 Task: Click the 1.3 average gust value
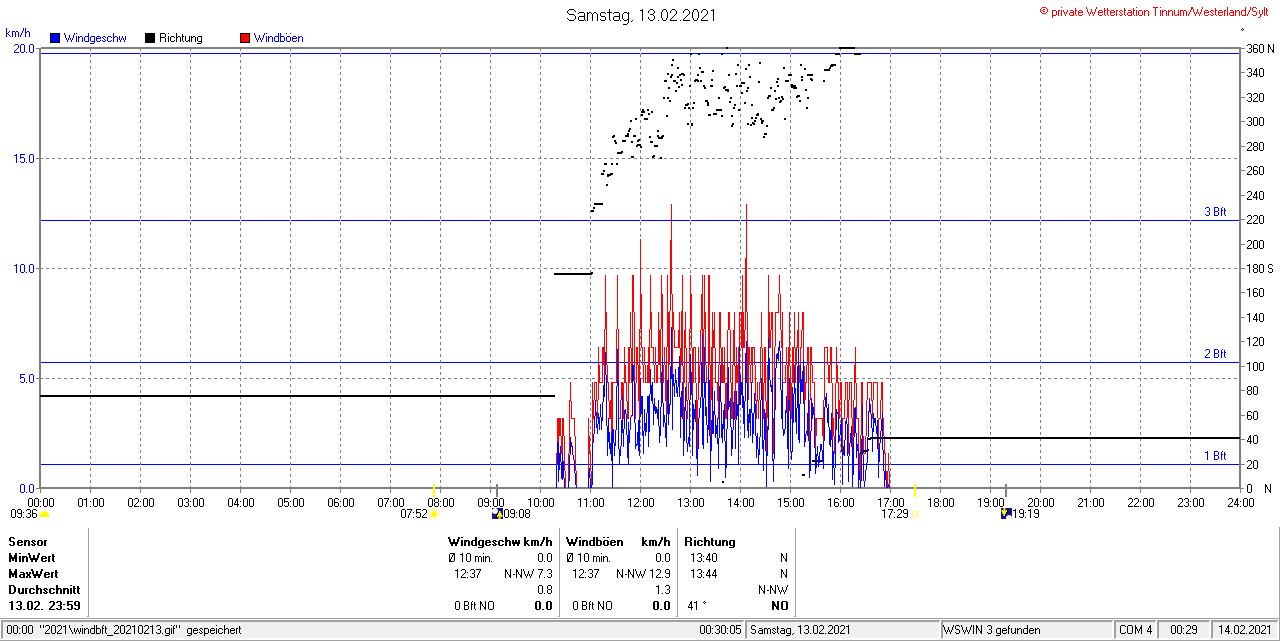662,590
